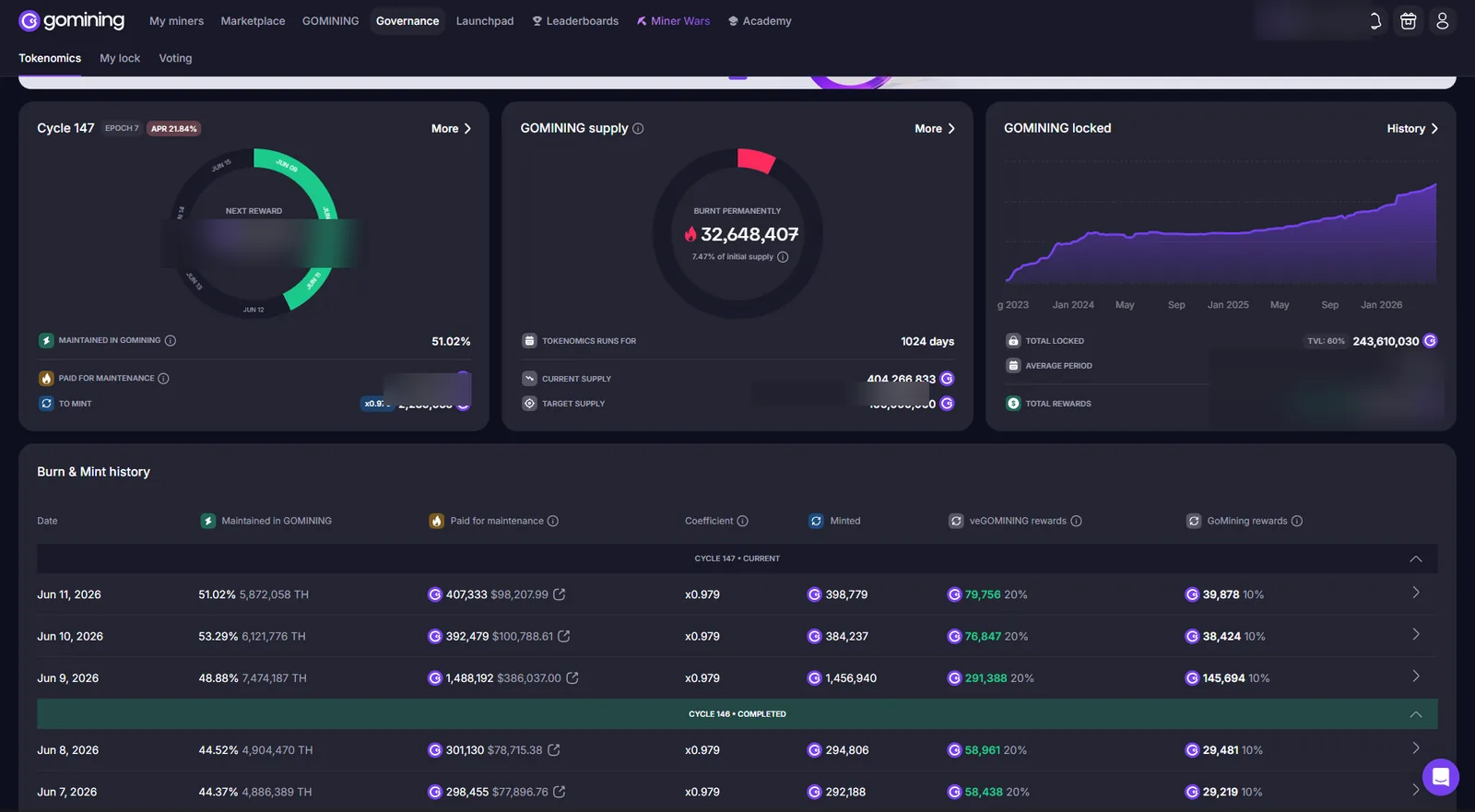Open the user profile icon
The width and height of the screenshot is (1475, 812).
tap(1443, 21)
